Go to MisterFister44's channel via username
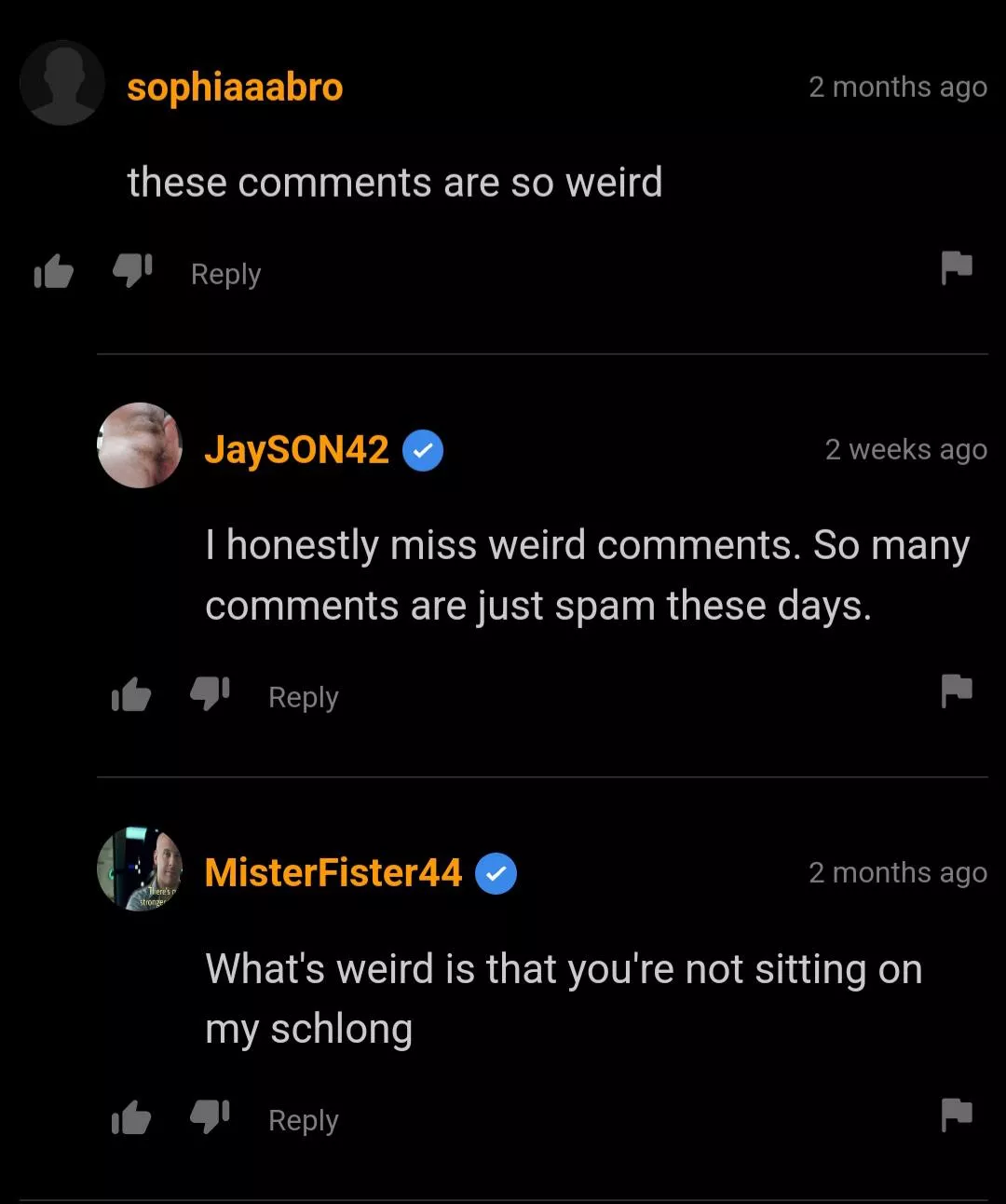The width and height of the screenshot is (1006, 1204). 332,873
